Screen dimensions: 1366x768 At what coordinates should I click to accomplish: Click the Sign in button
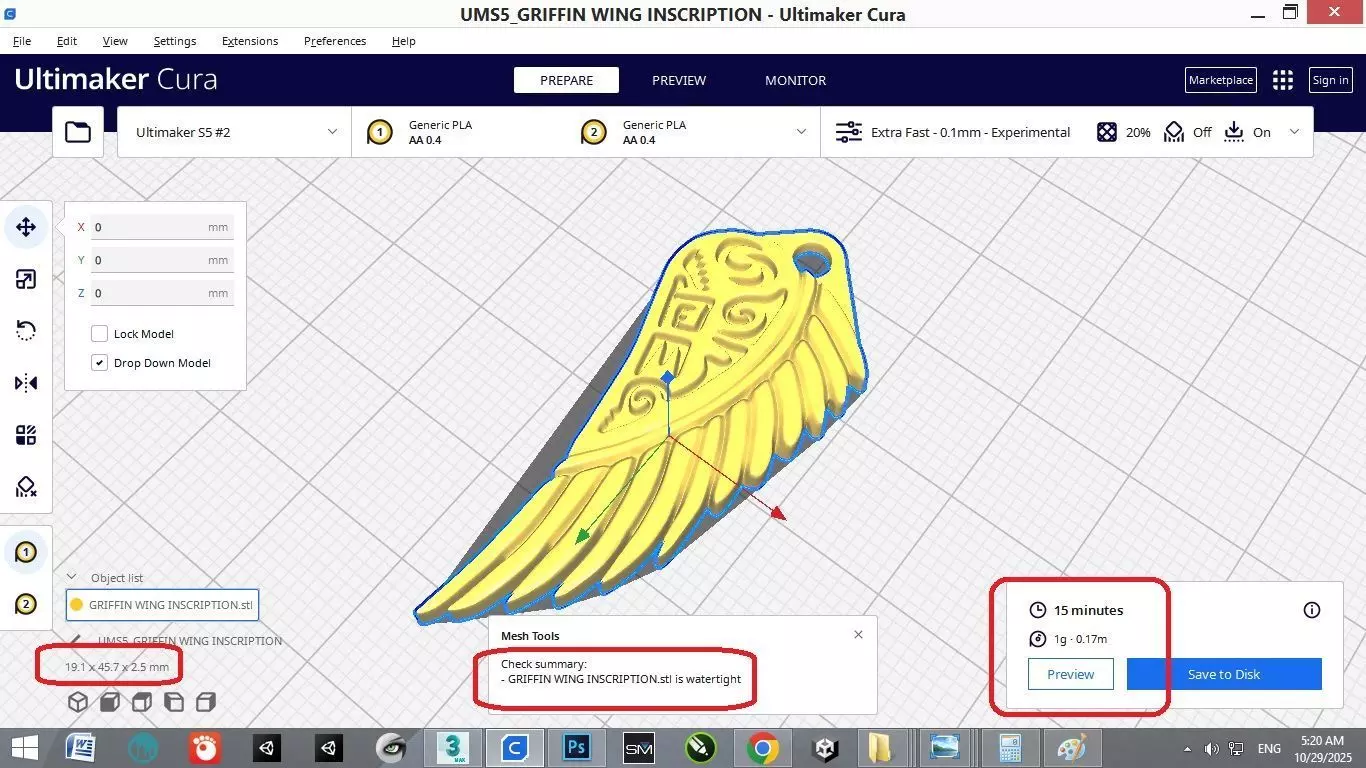point(1330,80)
